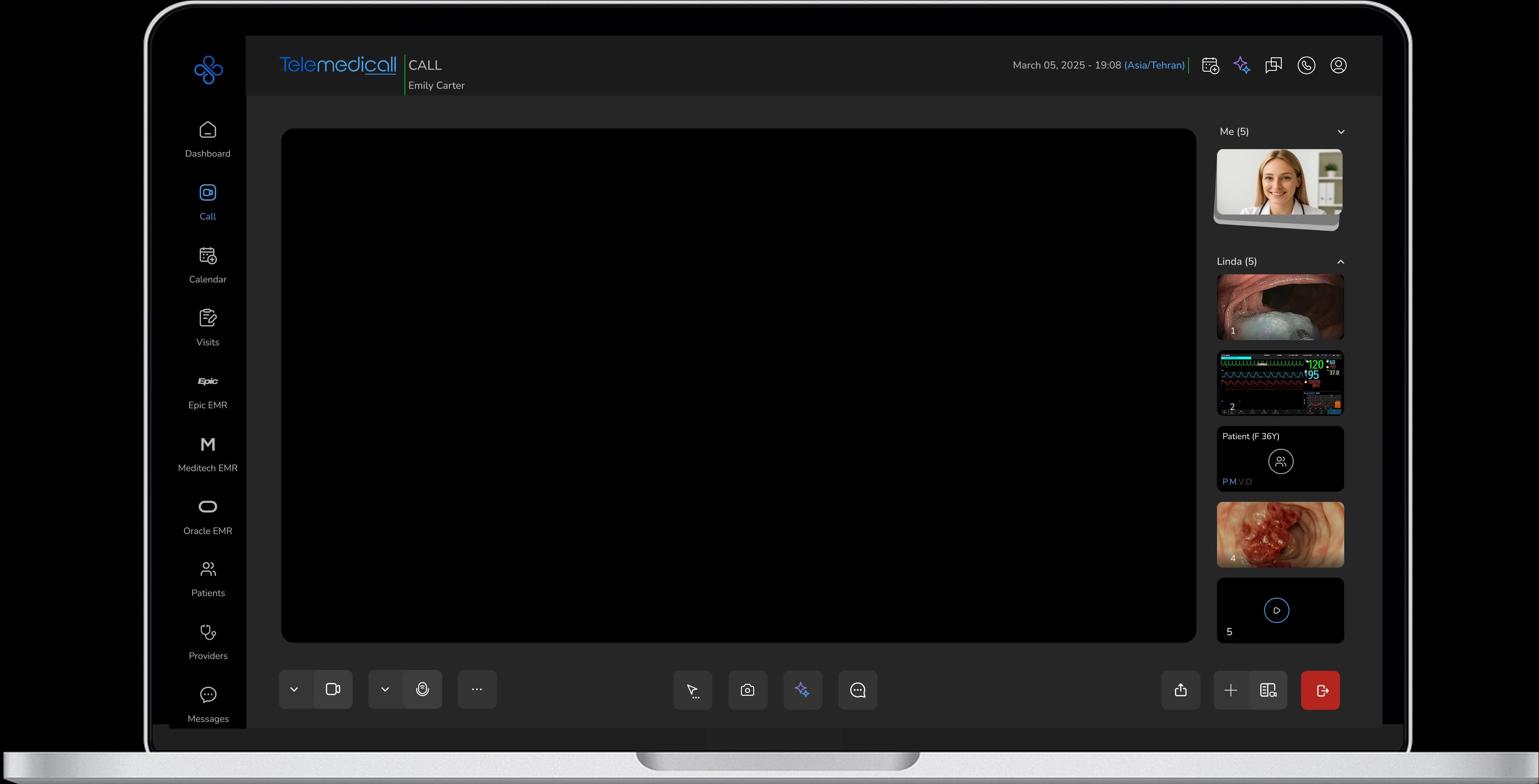Click the March 05, 2025 - 19:08 timestamp

1066,65
